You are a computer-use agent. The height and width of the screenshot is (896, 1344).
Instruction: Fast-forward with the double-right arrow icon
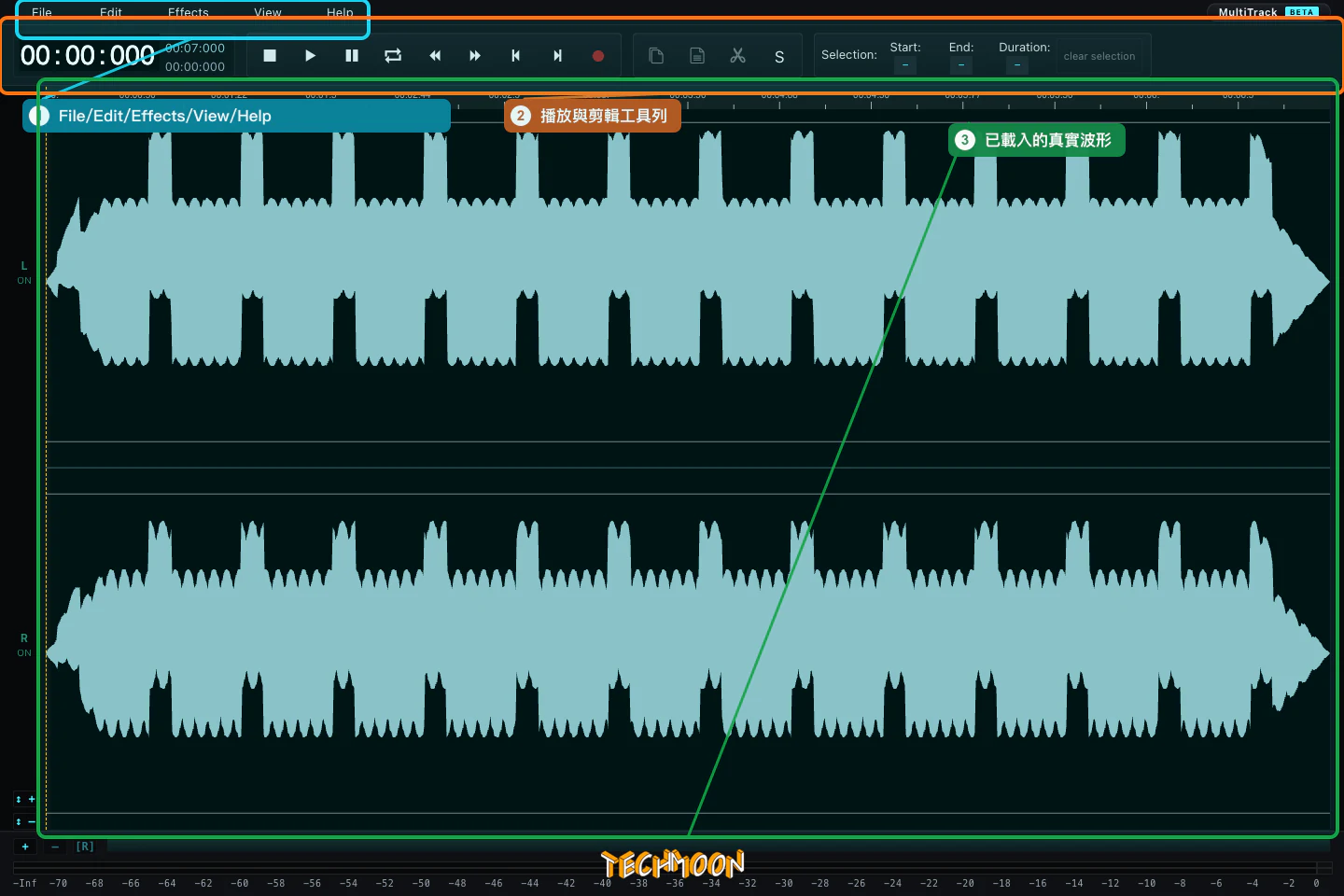point(475,56)
